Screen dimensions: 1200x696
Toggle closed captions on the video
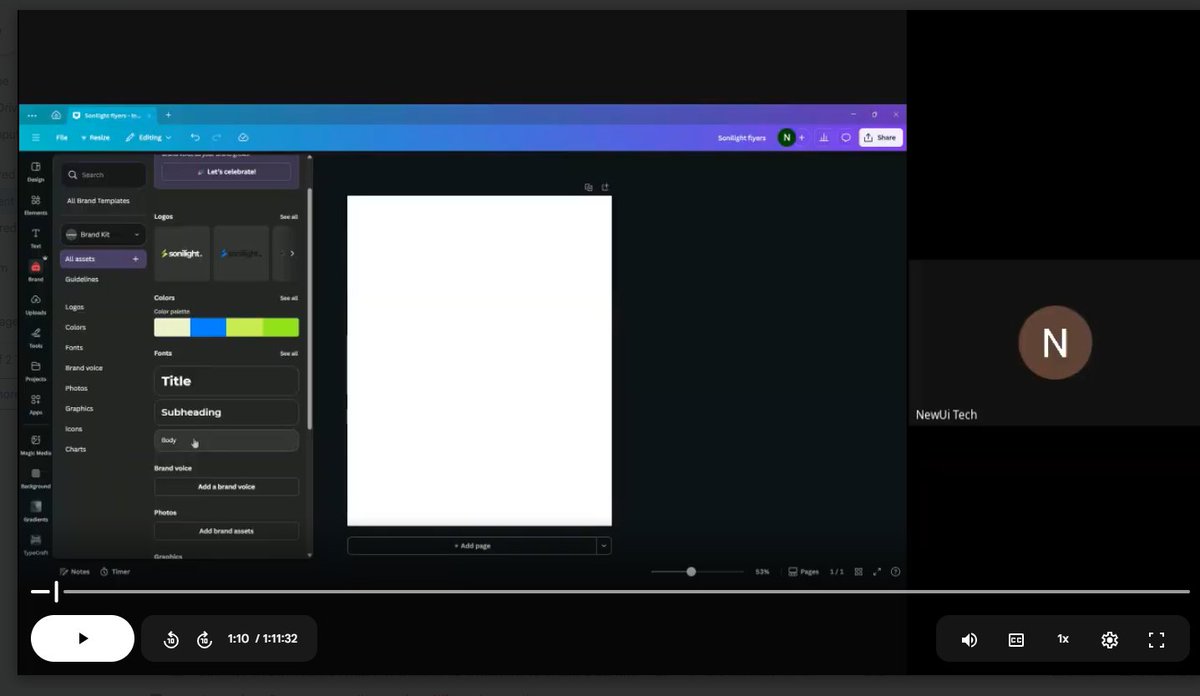(1016, 639)
